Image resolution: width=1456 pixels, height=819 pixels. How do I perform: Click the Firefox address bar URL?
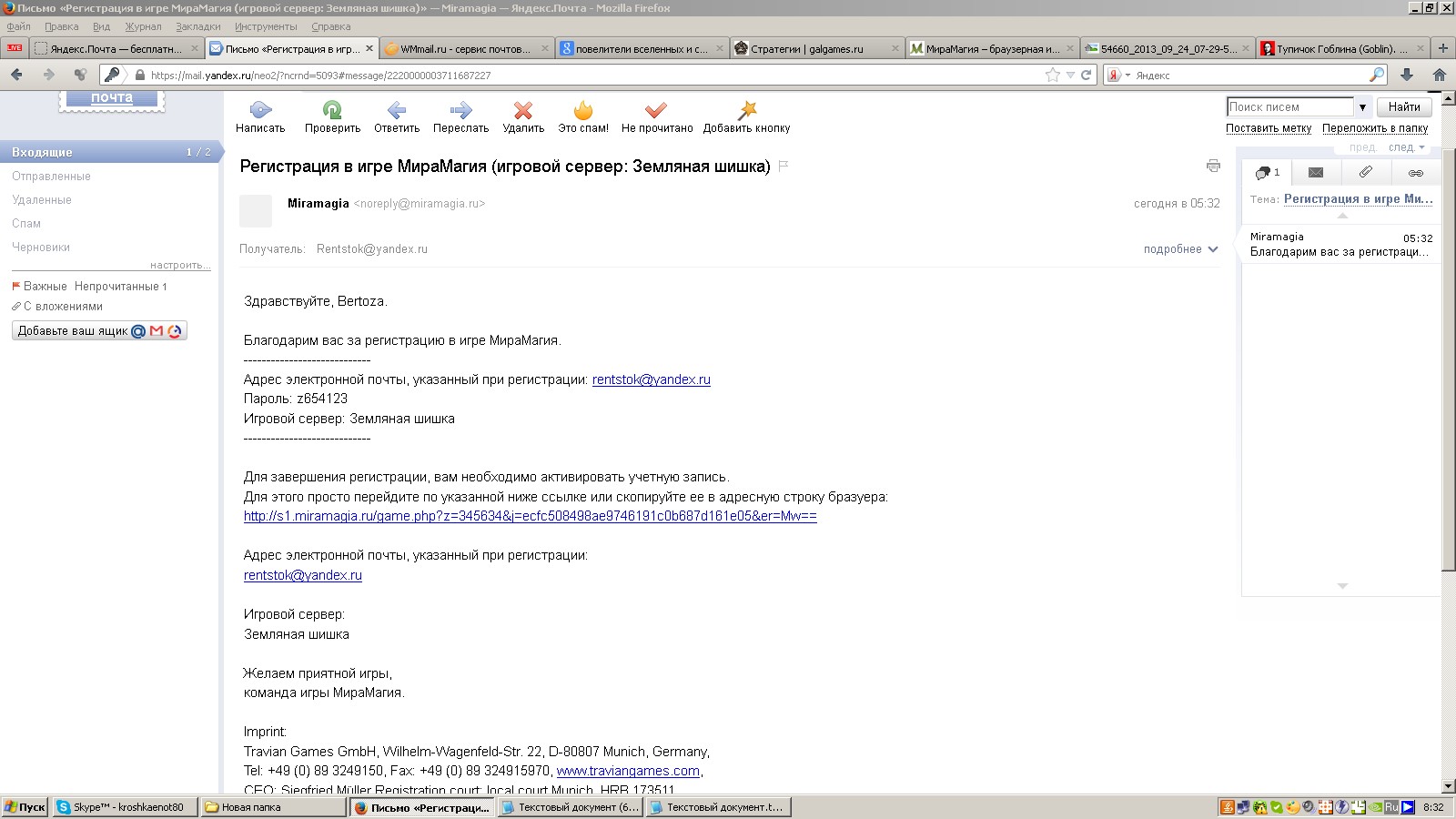pos(320,76)
